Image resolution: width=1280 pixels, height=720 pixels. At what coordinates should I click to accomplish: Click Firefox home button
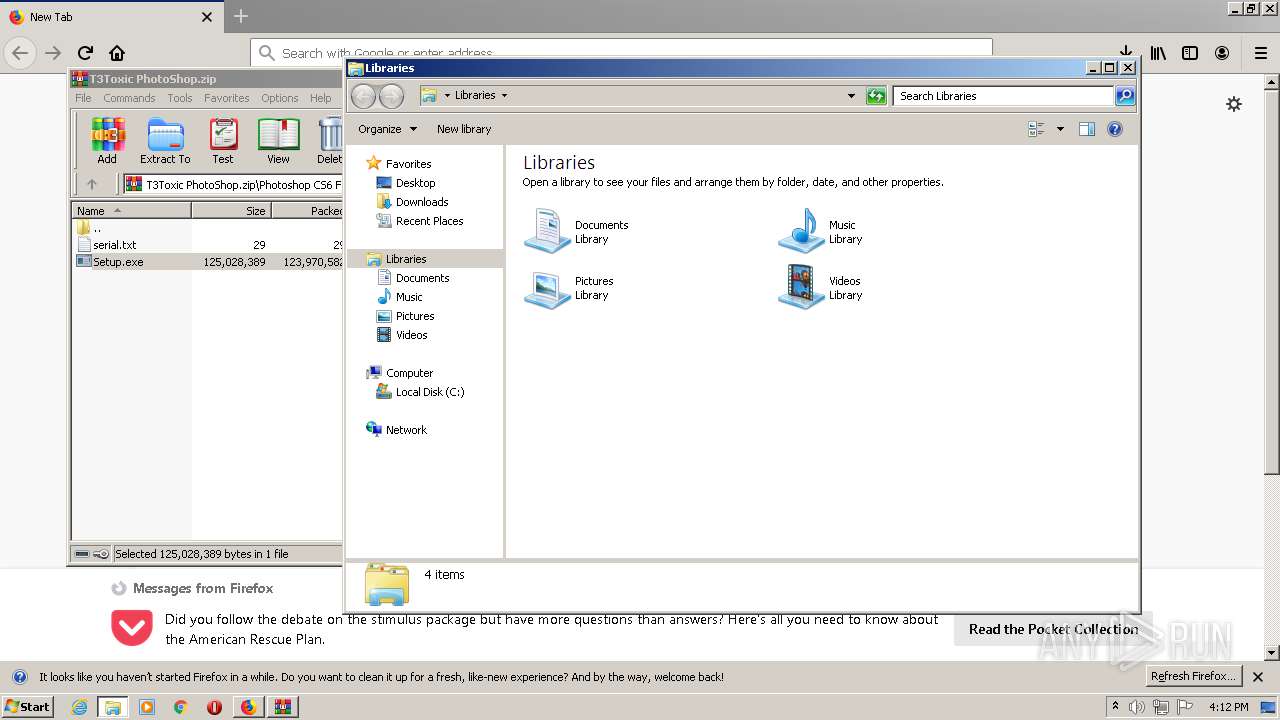(117, 53)
